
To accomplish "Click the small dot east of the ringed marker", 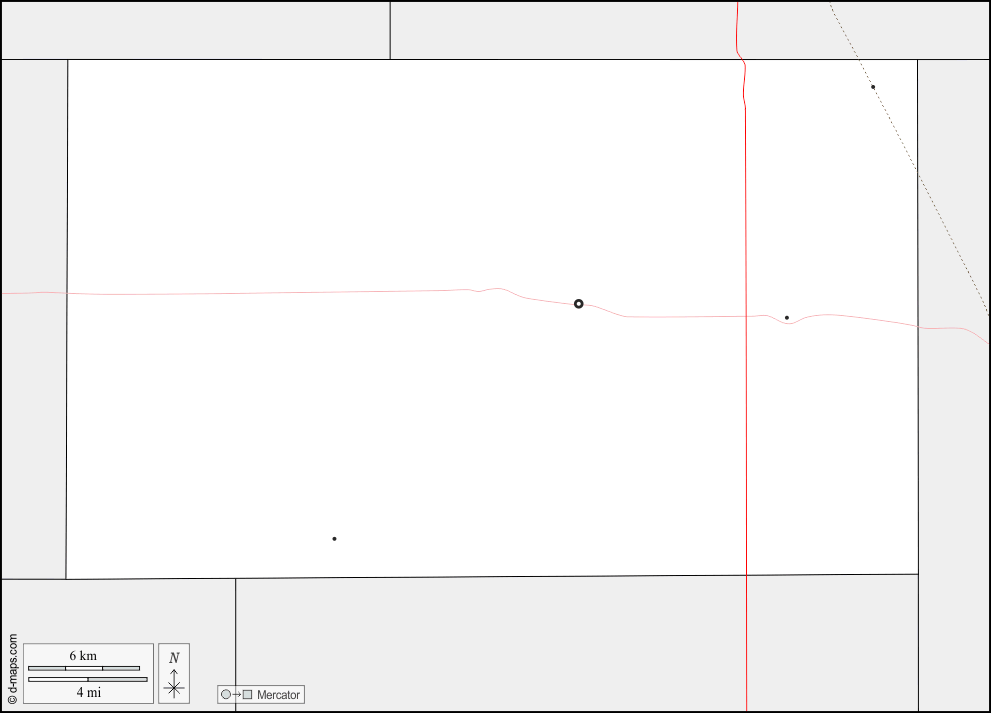I will point(787,318).
